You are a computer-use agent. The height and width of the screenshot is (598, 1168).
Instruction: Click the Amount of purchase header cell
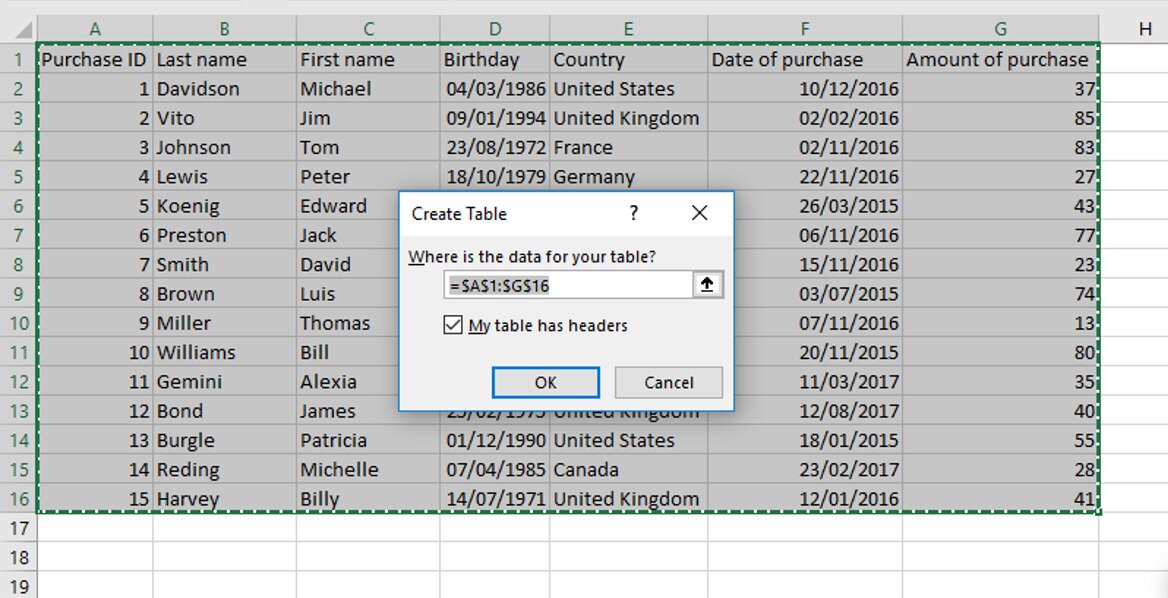point(998,60)
